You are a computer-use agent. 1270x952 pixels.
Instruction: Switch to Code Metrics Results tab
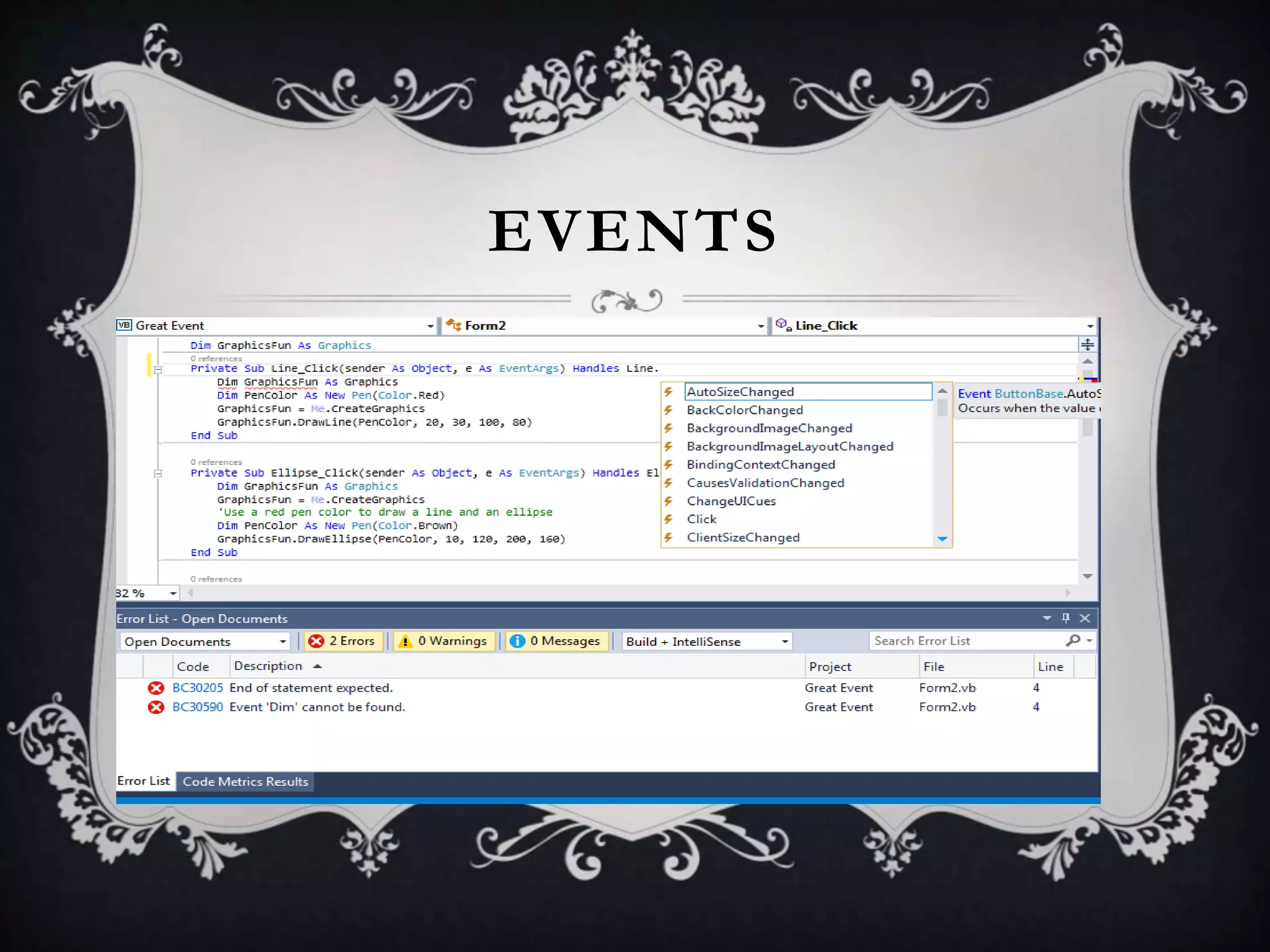pyautogui.click(x=245, y=782)
